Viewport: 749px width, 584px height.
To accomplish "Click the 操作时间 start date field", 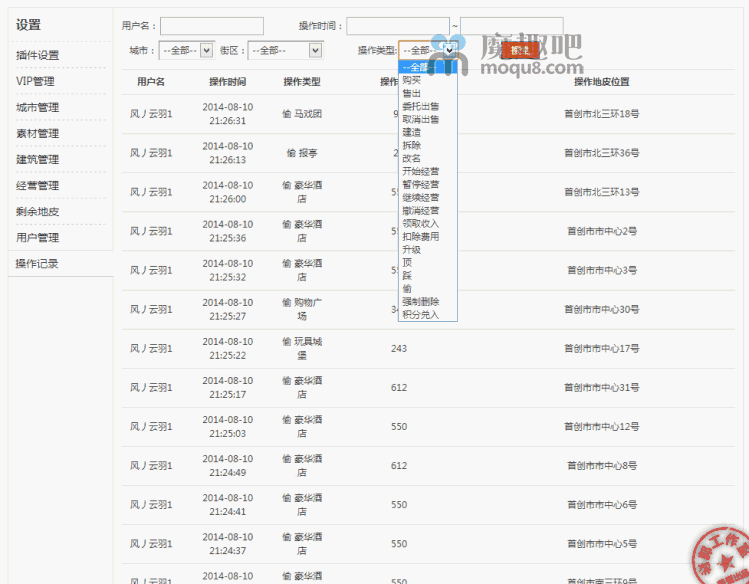I will click(397, 26).
